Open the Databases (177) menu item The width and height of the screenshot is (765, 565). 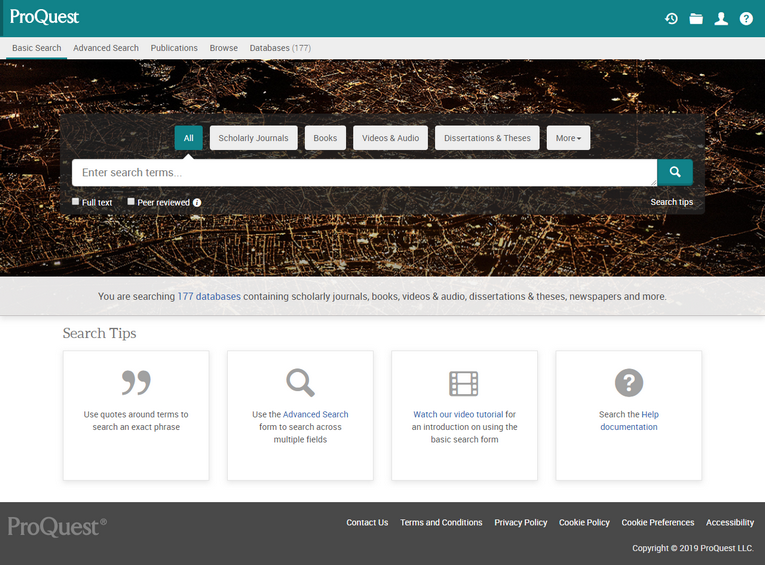coord(280,48)
